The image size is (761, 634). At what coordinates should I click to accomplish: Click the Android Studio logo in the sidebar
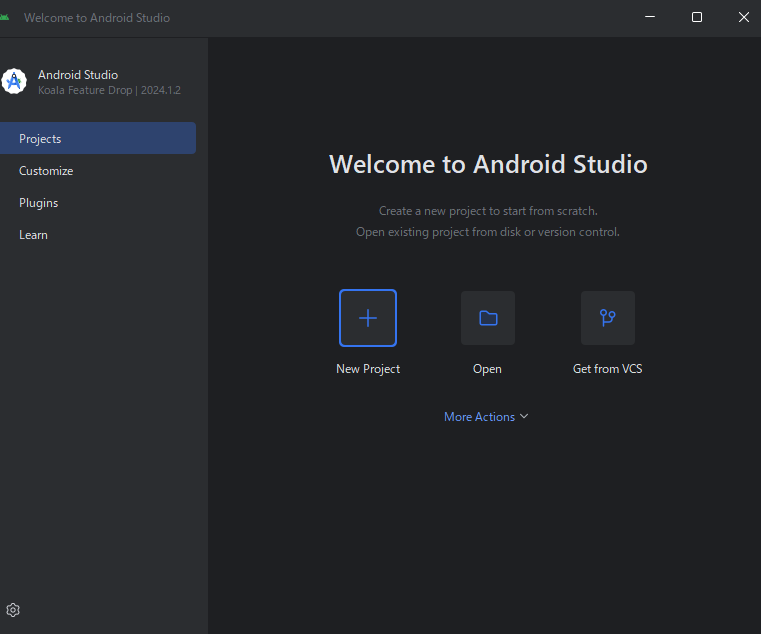pyautogui.click(x=14, y=82)
